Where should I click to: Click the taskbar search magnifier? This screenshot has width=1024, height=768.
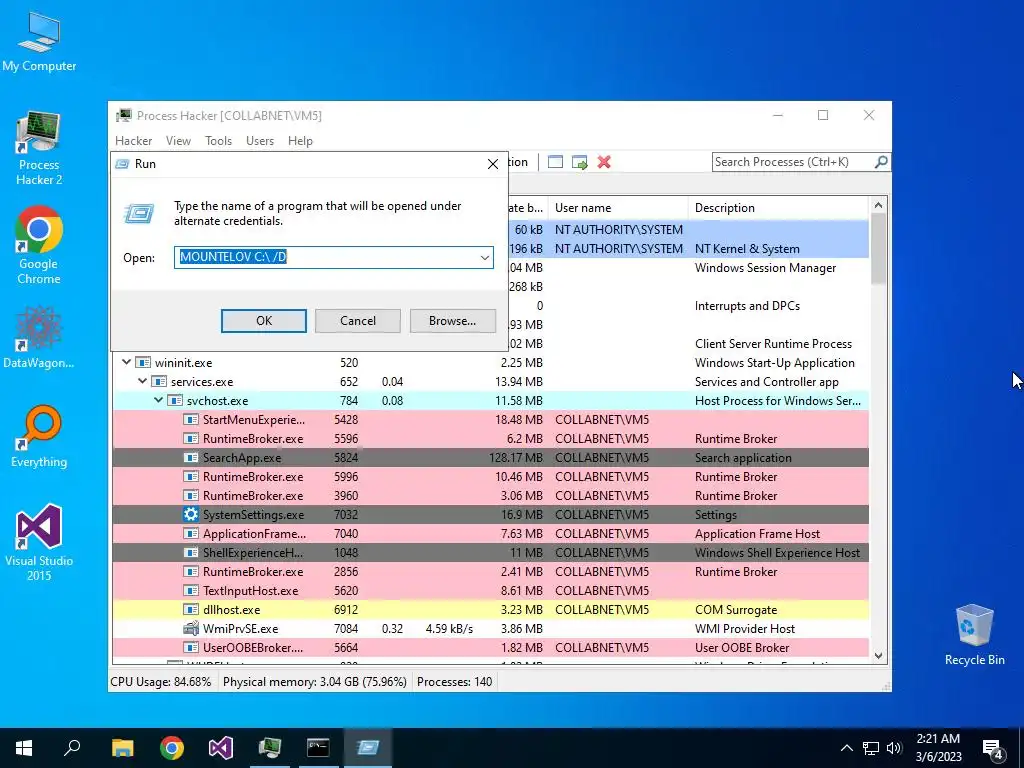tap(72, 748)
